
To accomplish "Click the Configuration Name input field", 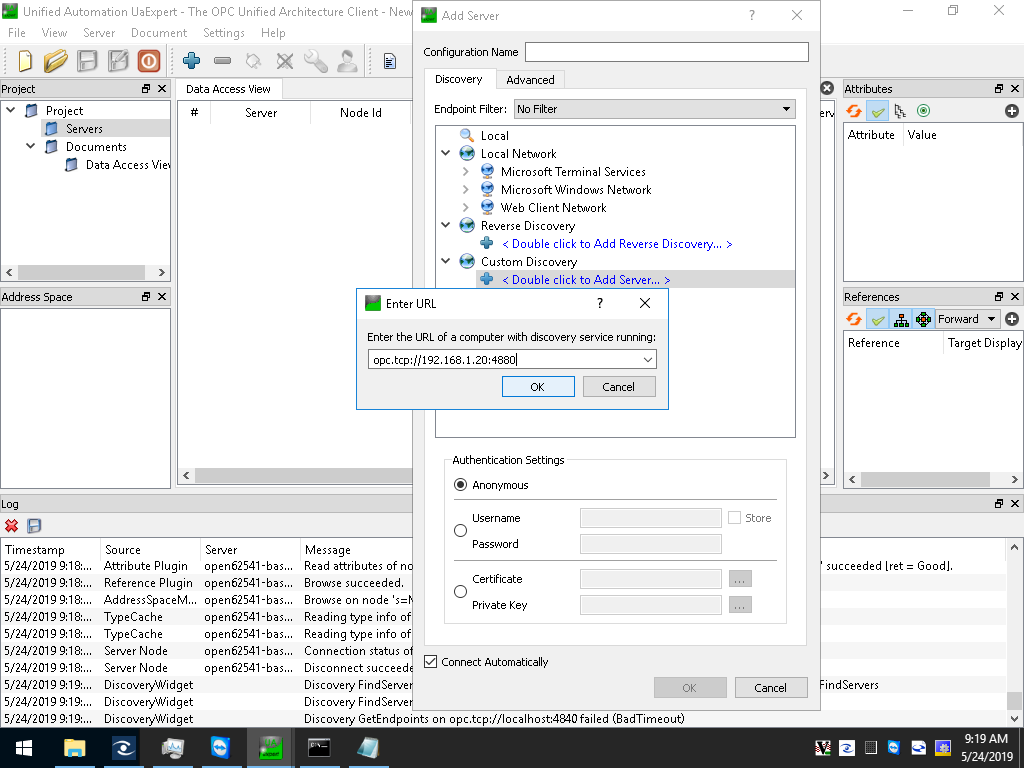I will tap(667, 52).
